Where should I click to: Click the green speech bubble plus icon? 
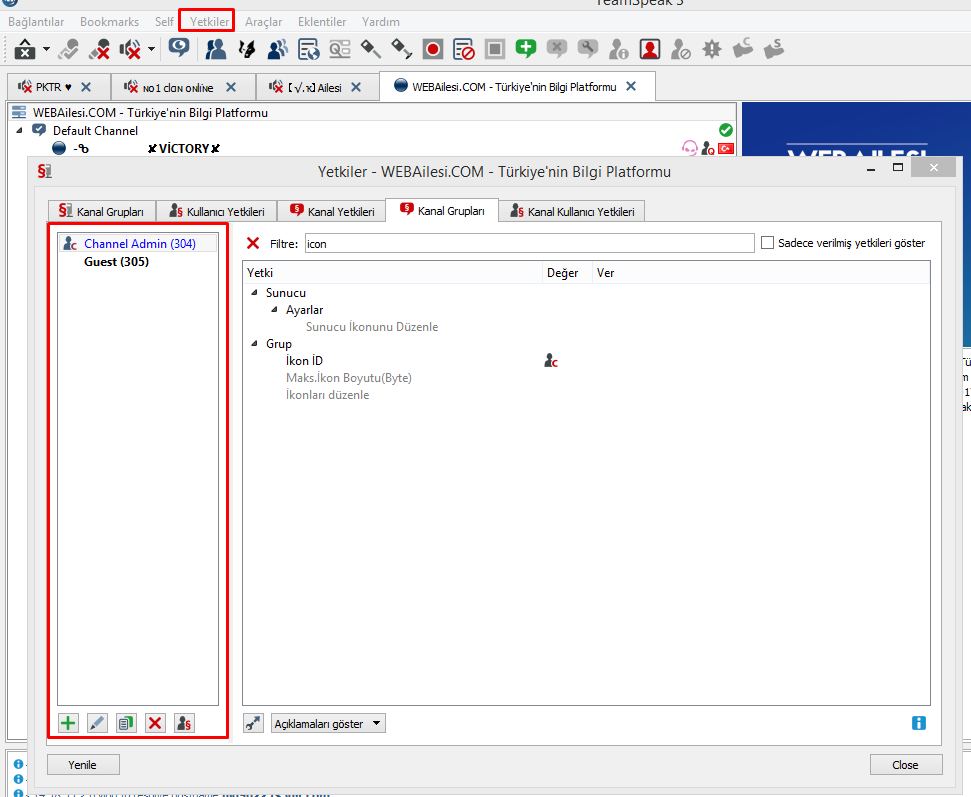[526, 48]
